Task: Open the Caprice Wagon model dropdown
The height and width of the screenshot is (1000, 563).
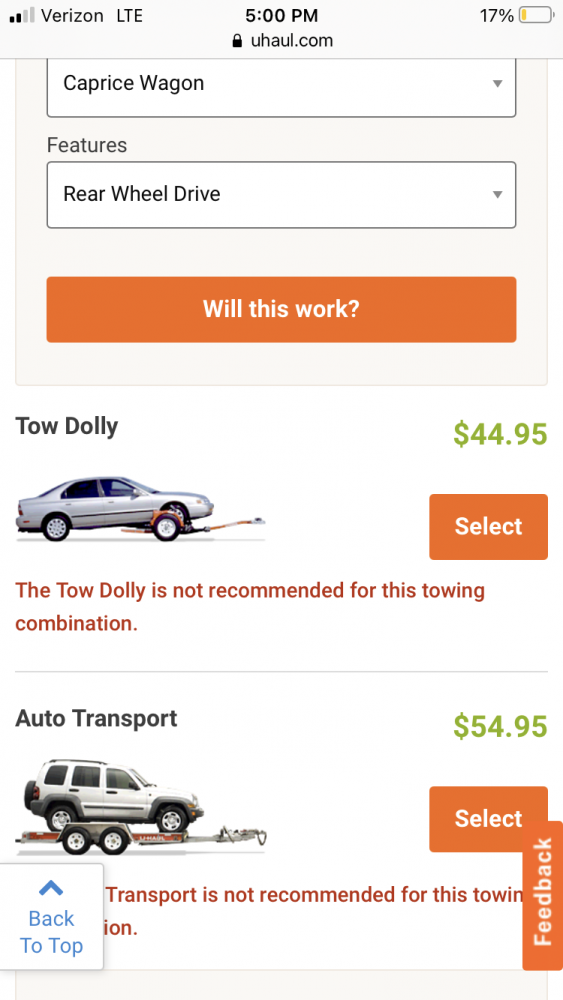Action: click(x=281, y=84)
